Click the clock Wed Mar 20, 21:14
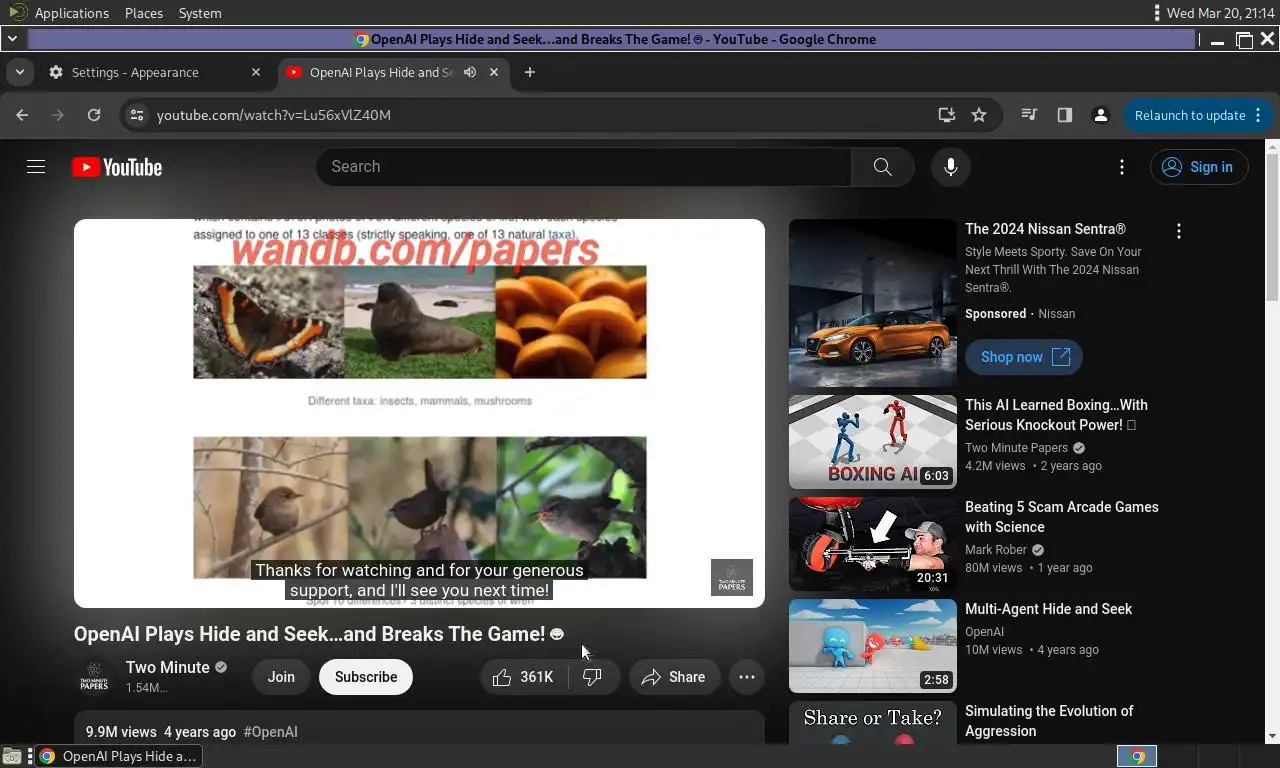This screenshot has width=1280, height=768. click(1220, 13)
